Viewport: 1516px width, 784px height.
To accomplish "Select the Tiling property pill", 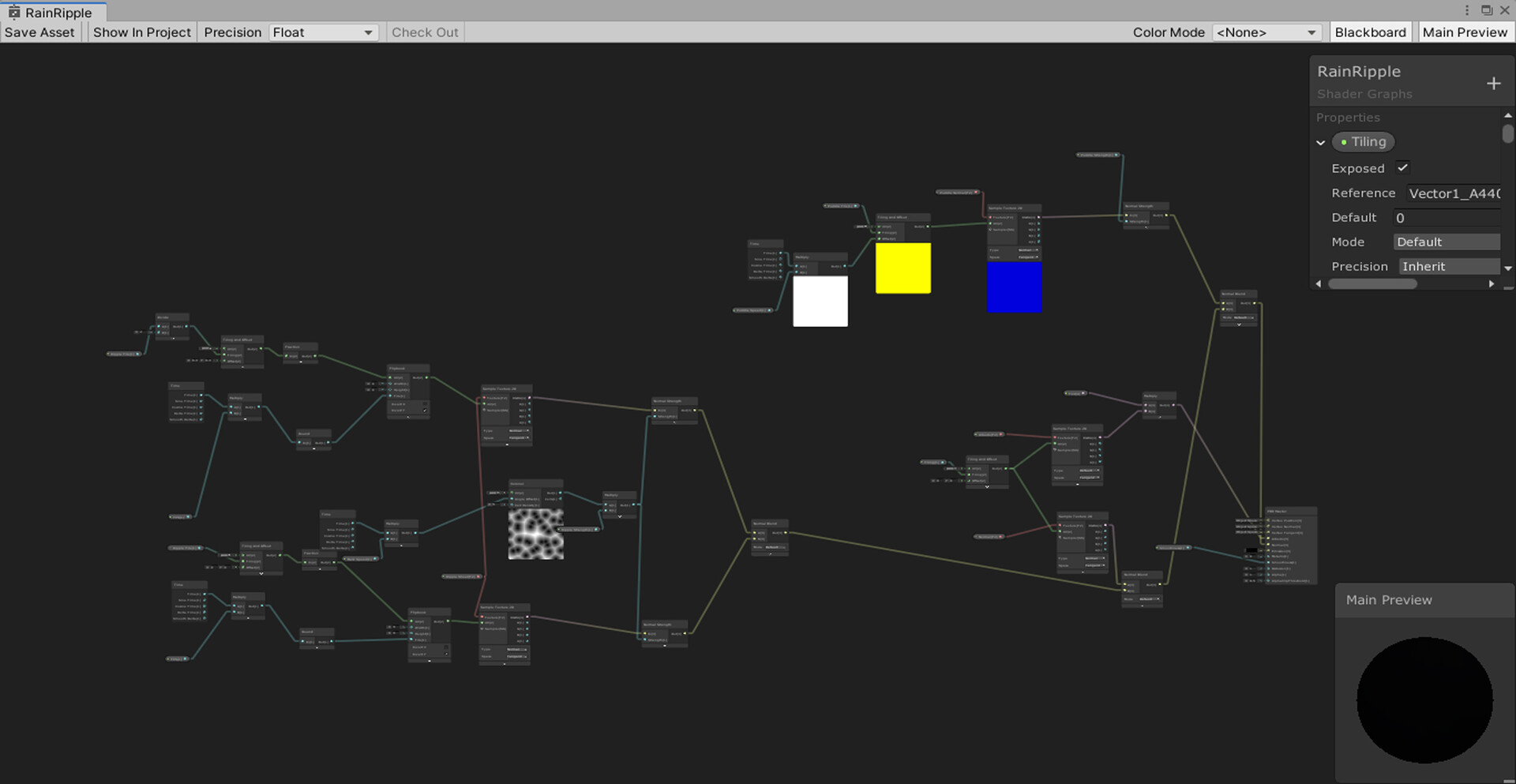I will pos(1363,142).
